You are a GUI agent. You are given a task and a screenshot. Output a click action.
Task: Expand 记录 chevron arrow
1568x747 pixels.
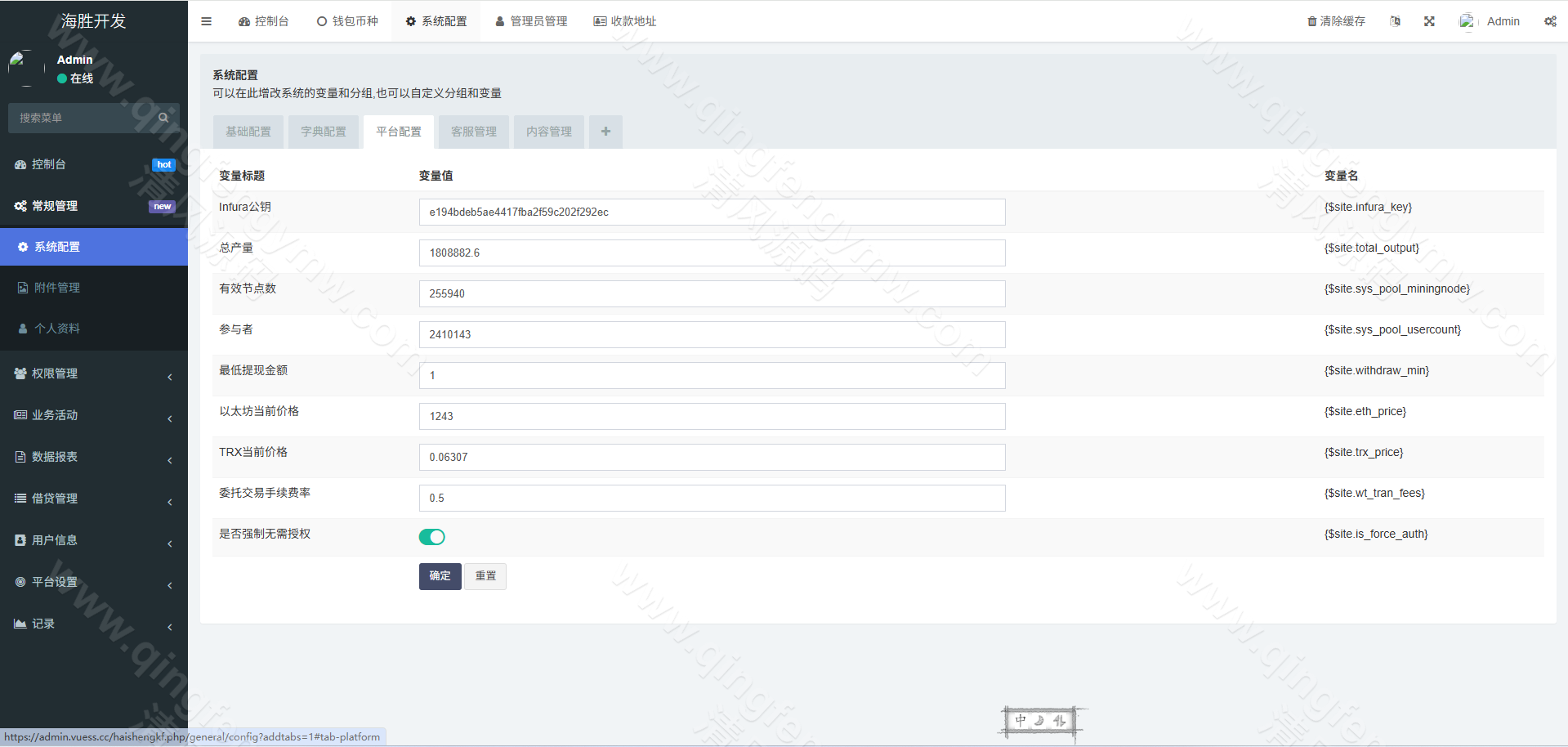click(x=170, y=627)
